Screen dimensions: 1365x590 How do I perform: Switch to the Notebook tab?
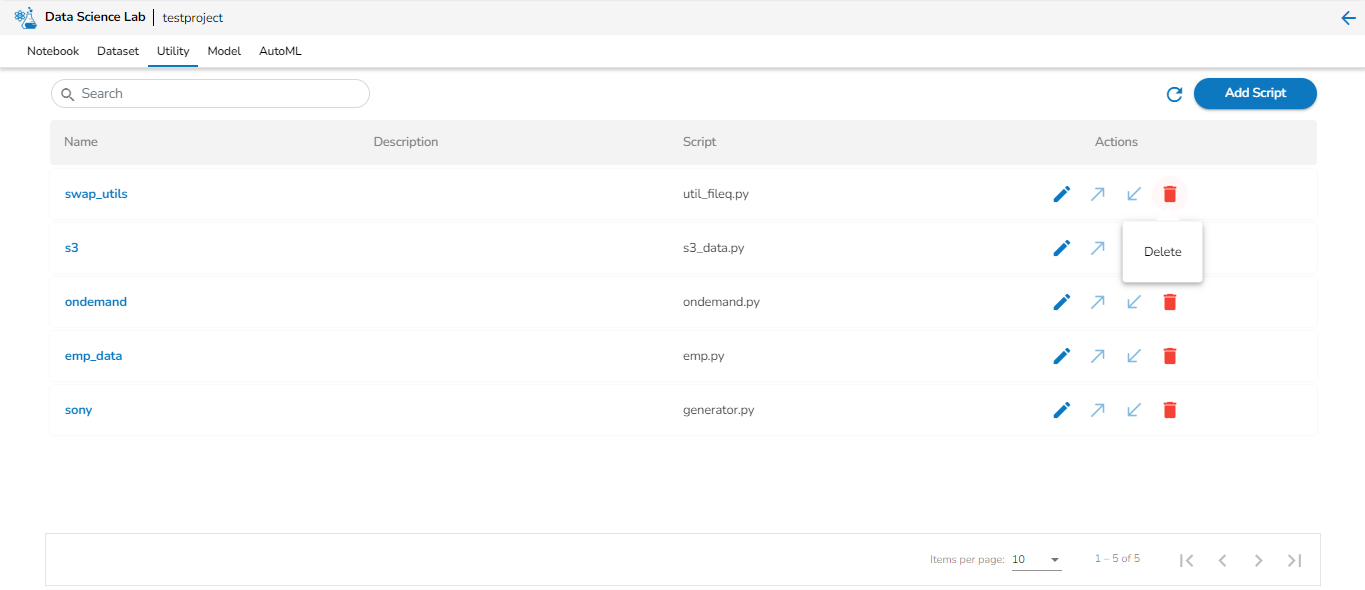point(53,51)
